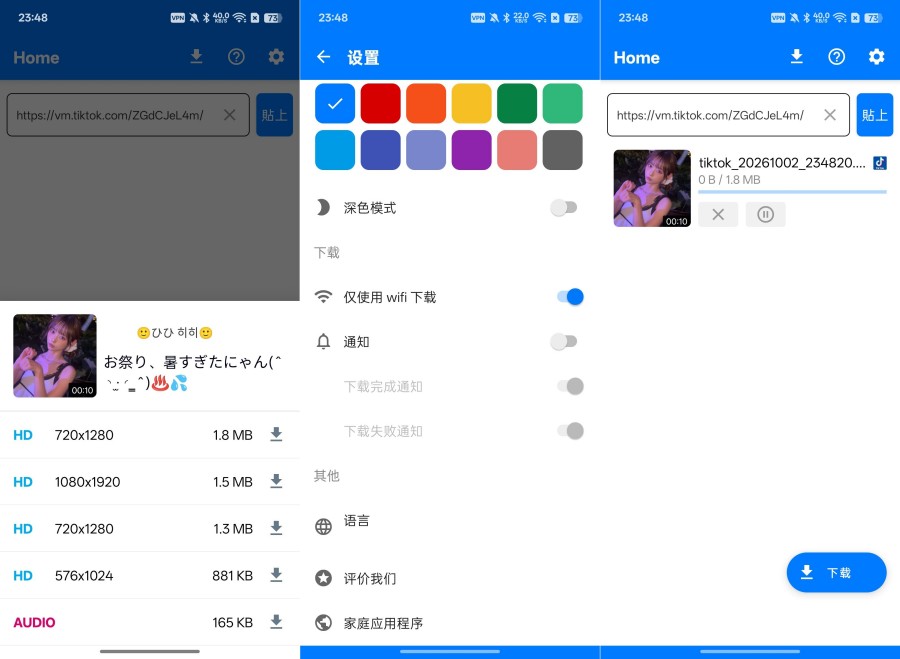This screenshot has width=900, height=659.
Task: Tap the tiktok_20261002_234820 filename
Action: coord(782,163)
